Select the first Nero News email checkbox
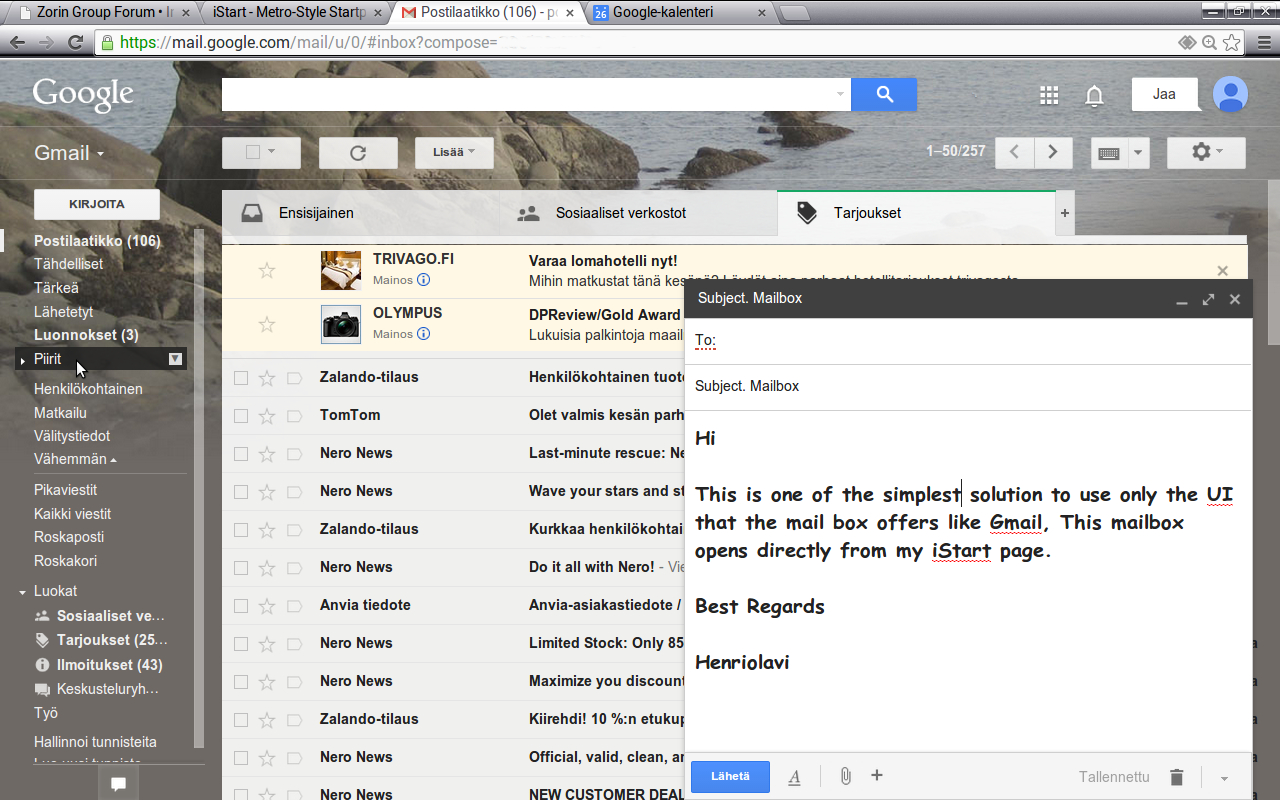This screenshot has width=1280, height=800. coord(241,454)
